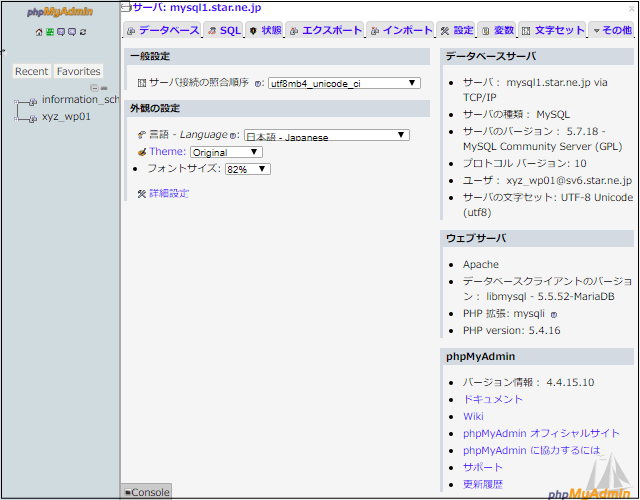Click the help icon next to サーバ接続の照合順序
Image resolution: width=640 pixels, height=500 pixels.
coord(258,84)
